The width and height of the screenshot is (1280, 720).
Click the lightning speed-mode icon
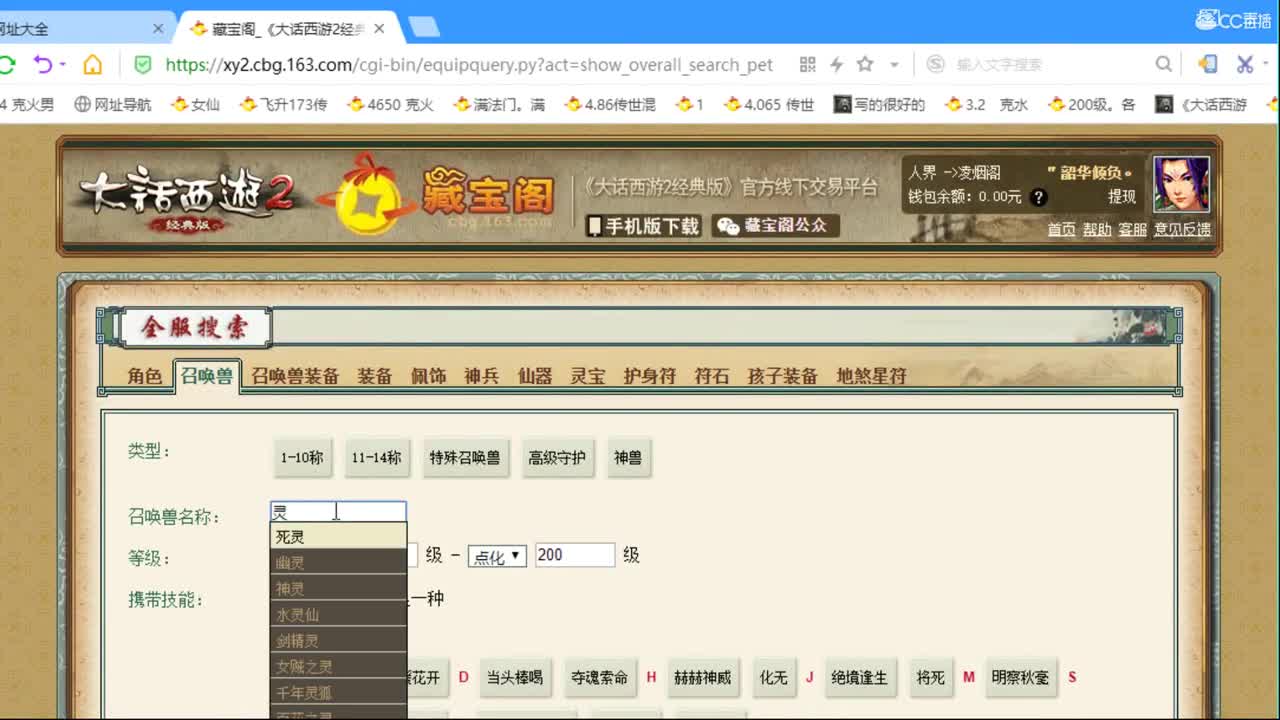coord(837,65)
